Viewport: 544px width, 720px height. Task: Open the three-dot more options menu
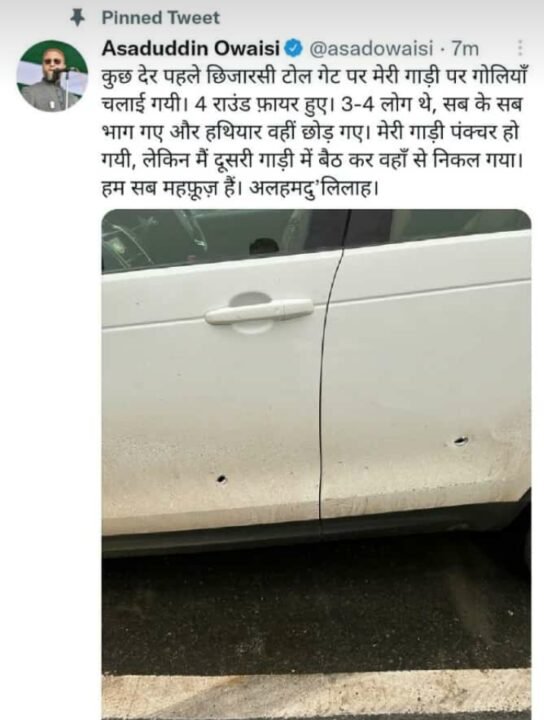[x=520, y=48]
